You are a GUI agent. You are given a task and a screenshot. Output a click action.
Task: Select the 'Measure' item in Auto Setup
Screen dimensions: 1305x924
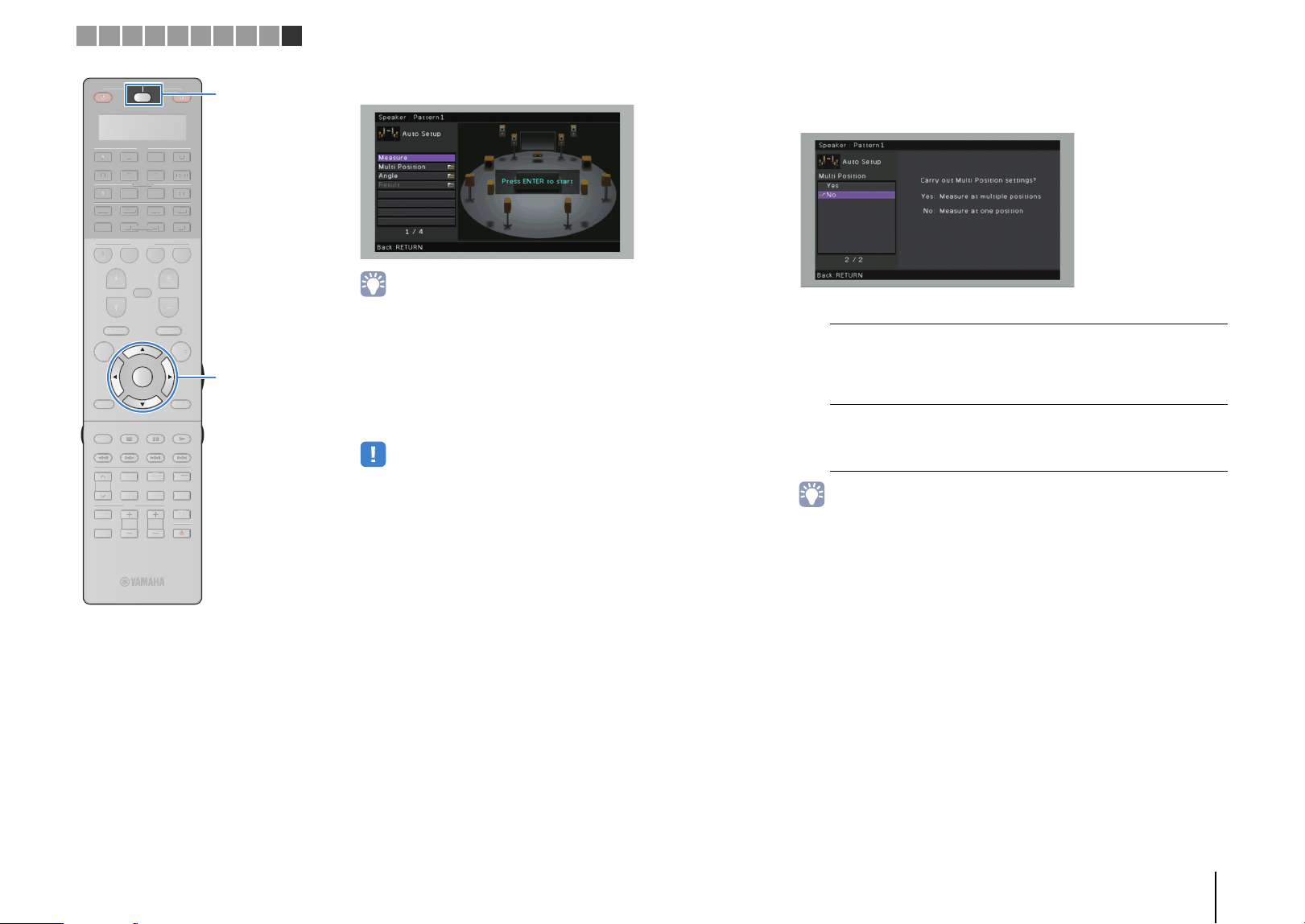(416, 158)
